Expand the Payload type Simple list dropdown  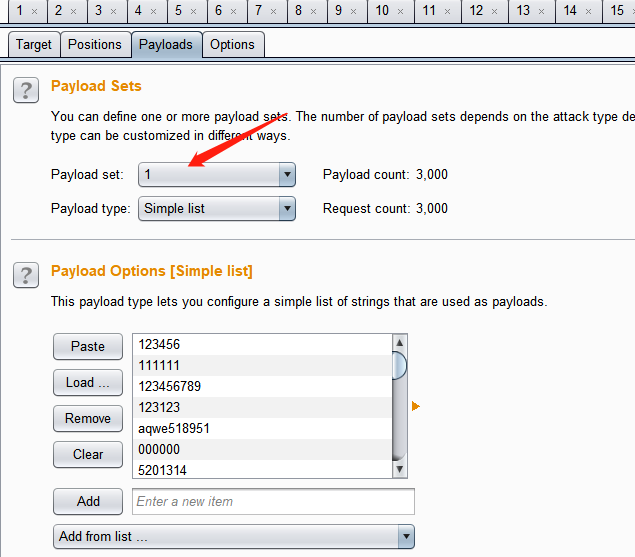coord(217,209)
